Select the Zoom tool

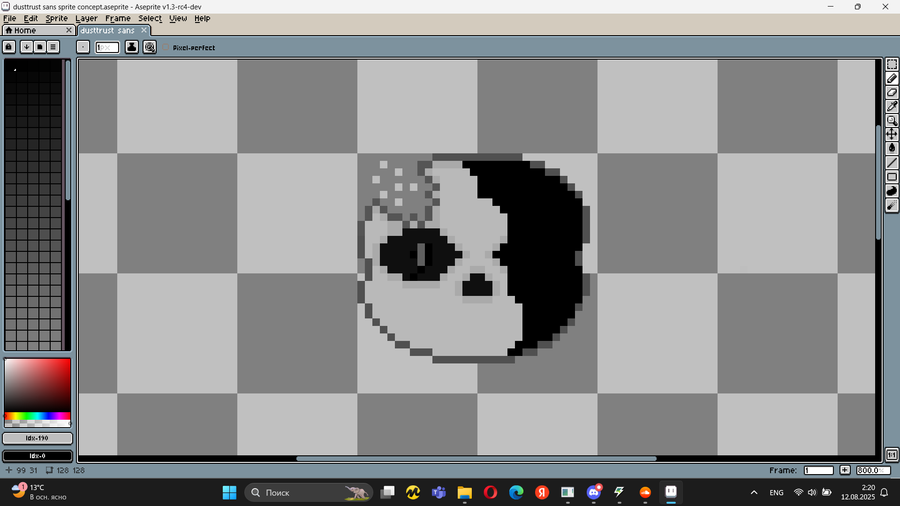click(891, 120)
